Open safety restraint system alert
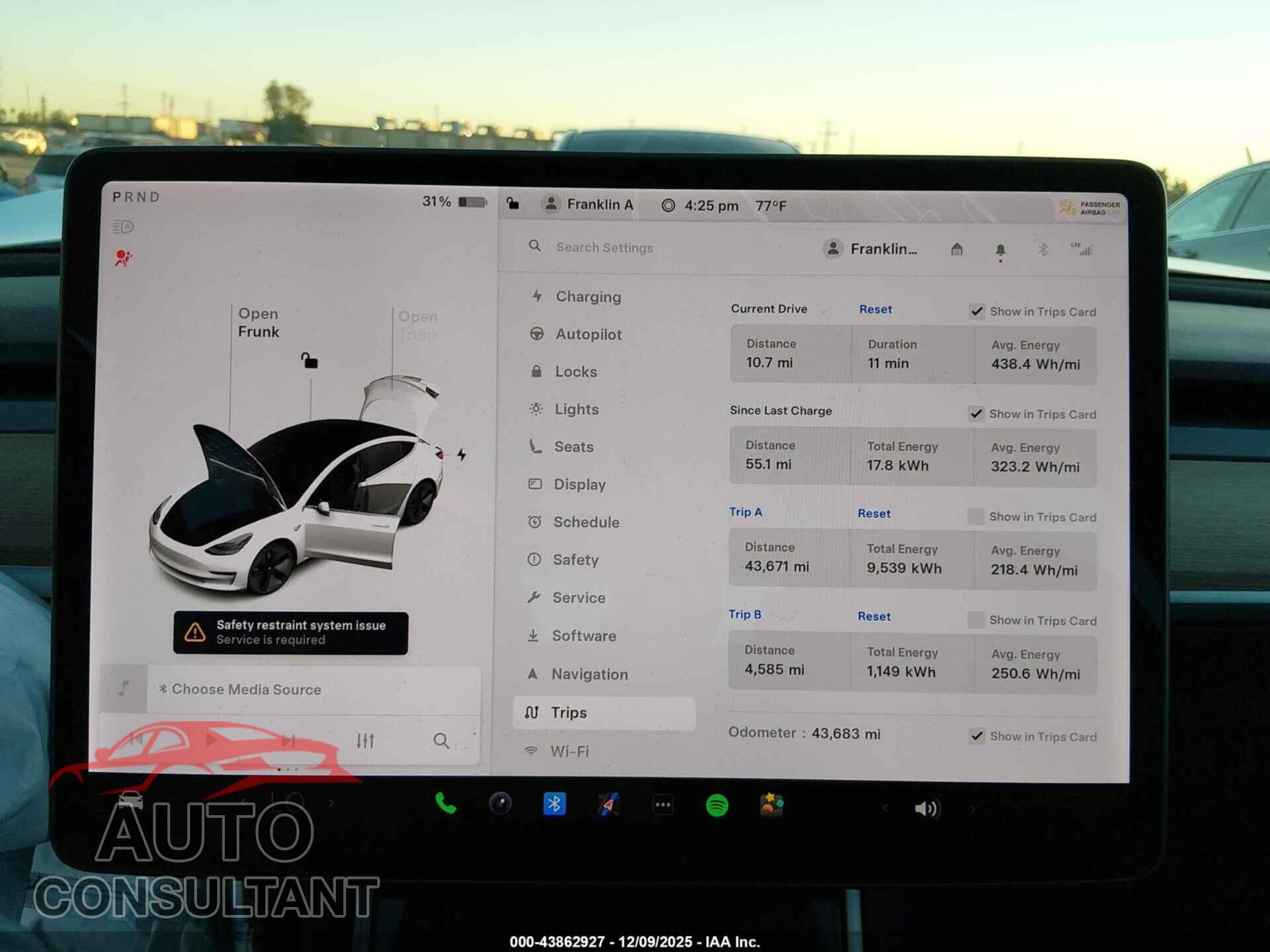Screen dimensions: 1270x952 pyautogui.click(x=290, y=633)
